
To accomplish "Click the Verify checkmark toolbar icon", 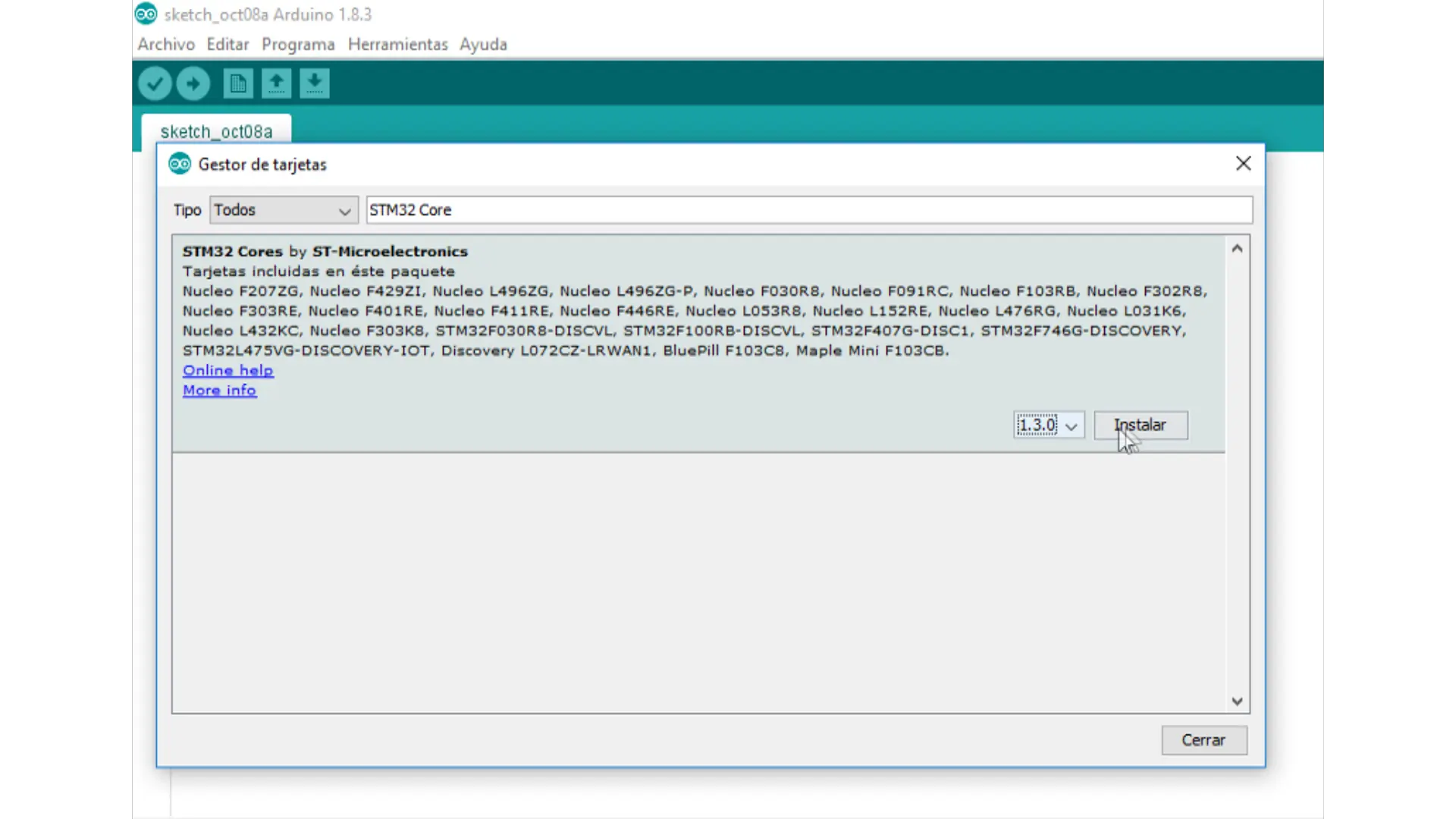I will [155, 83].
